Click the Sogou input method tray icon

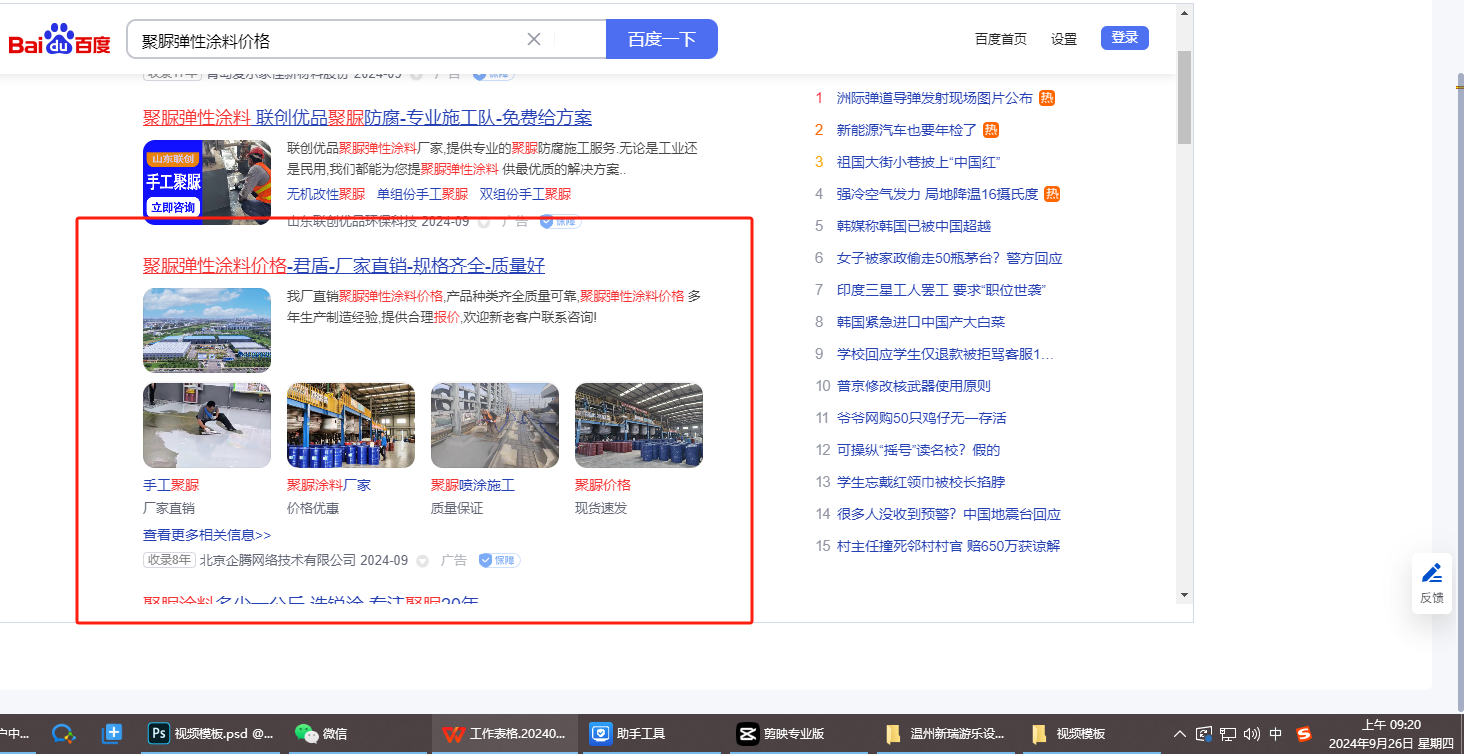click(1304, 733)
